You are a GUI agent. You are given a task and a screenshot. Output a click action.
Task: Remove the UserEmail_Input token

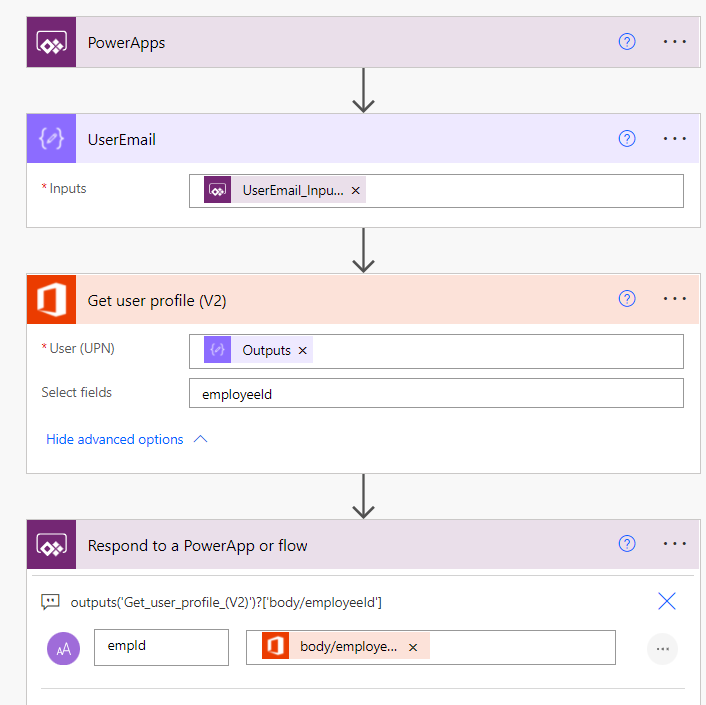[355, 190]
